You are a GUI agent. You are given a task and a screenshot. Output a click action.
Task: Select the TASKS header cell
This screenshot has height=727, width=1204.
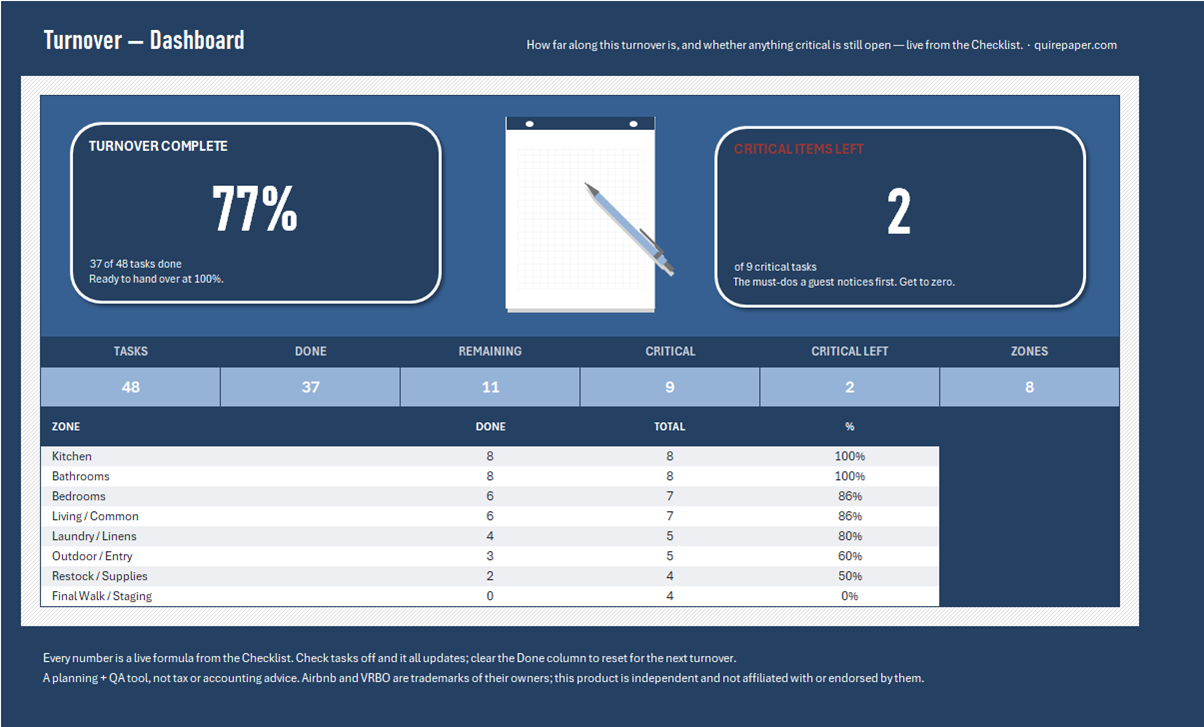pos(130,351)
